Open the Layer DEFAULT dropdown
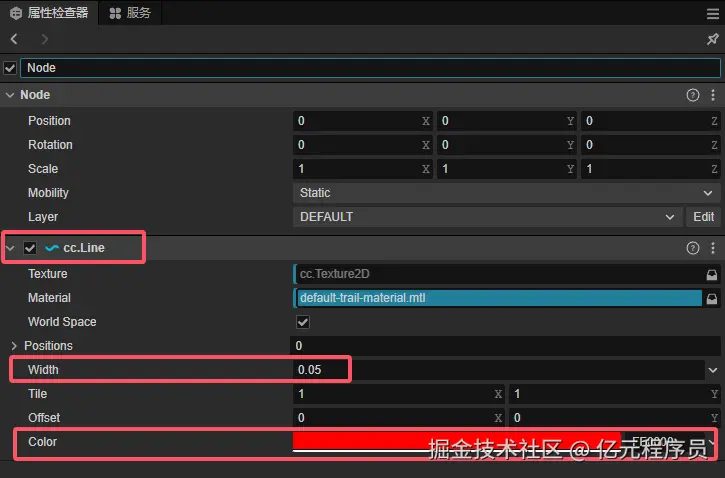Image resolution: width=725 pixels, height=478 pixels. coord(487,217)
